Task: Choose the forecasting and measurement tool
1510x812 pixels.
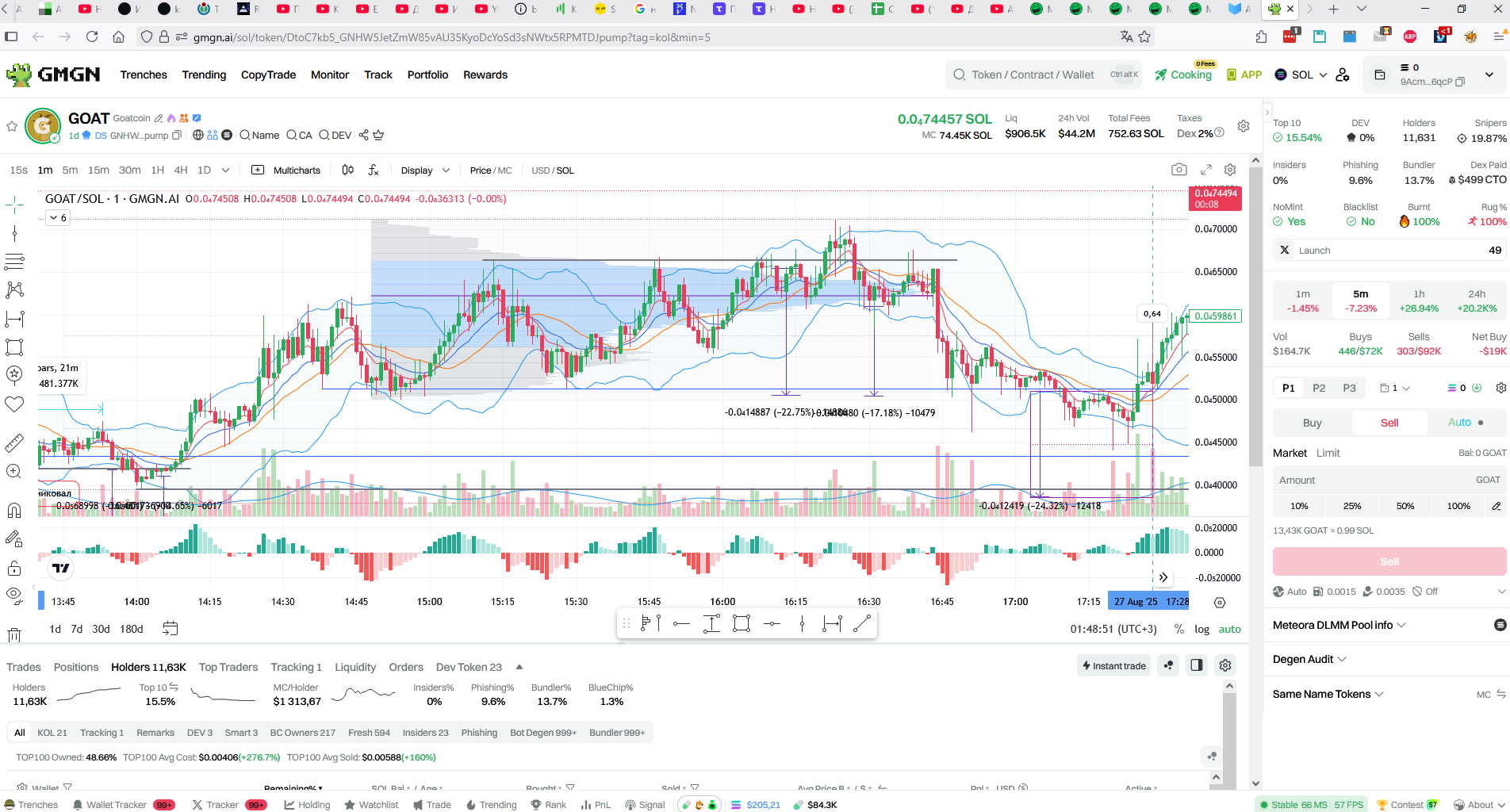Action: point(14,319)
